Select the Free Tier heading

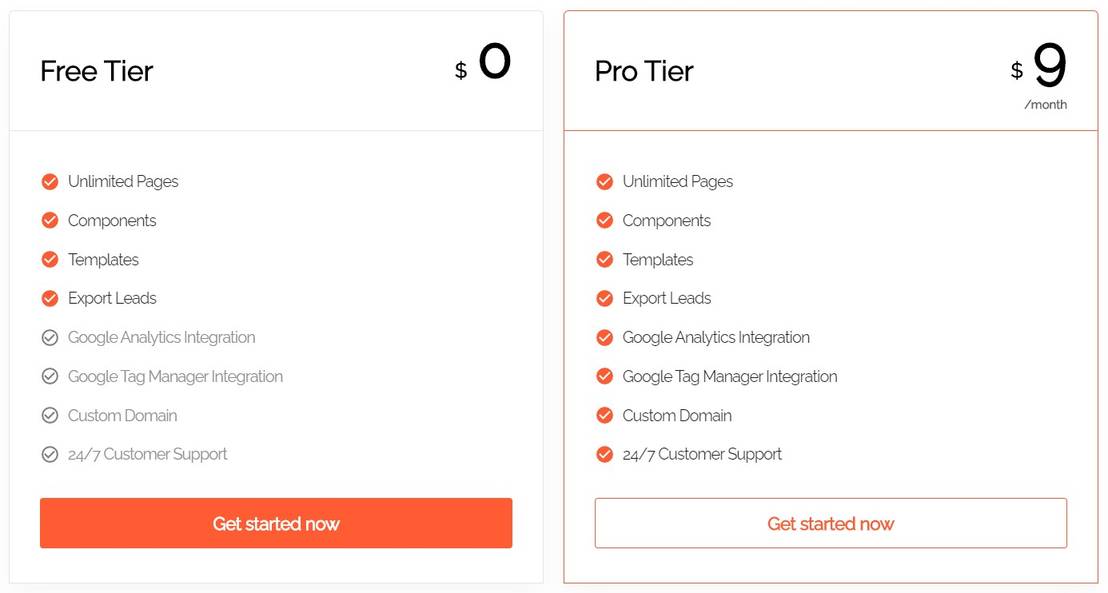(x=97, y=71)
